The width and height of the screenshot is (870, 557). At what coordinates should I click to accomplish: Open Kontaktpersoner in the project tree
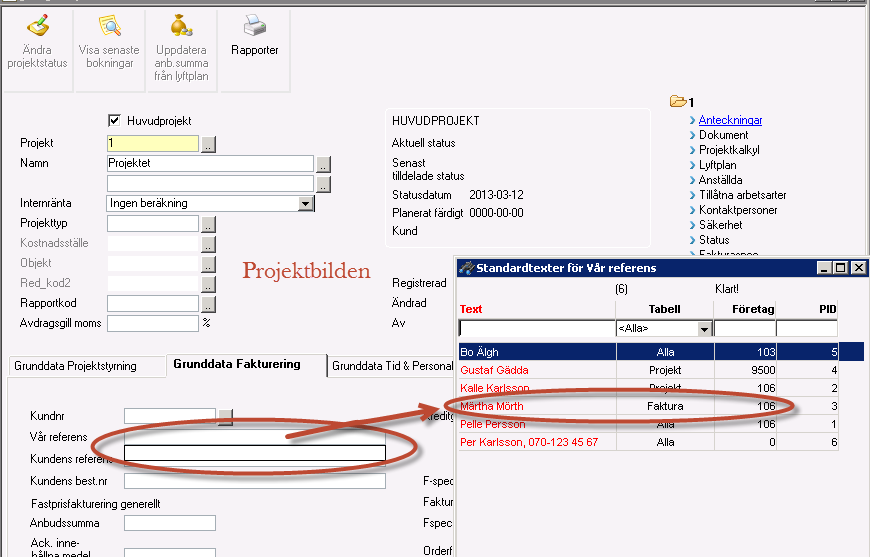point(738,210)
